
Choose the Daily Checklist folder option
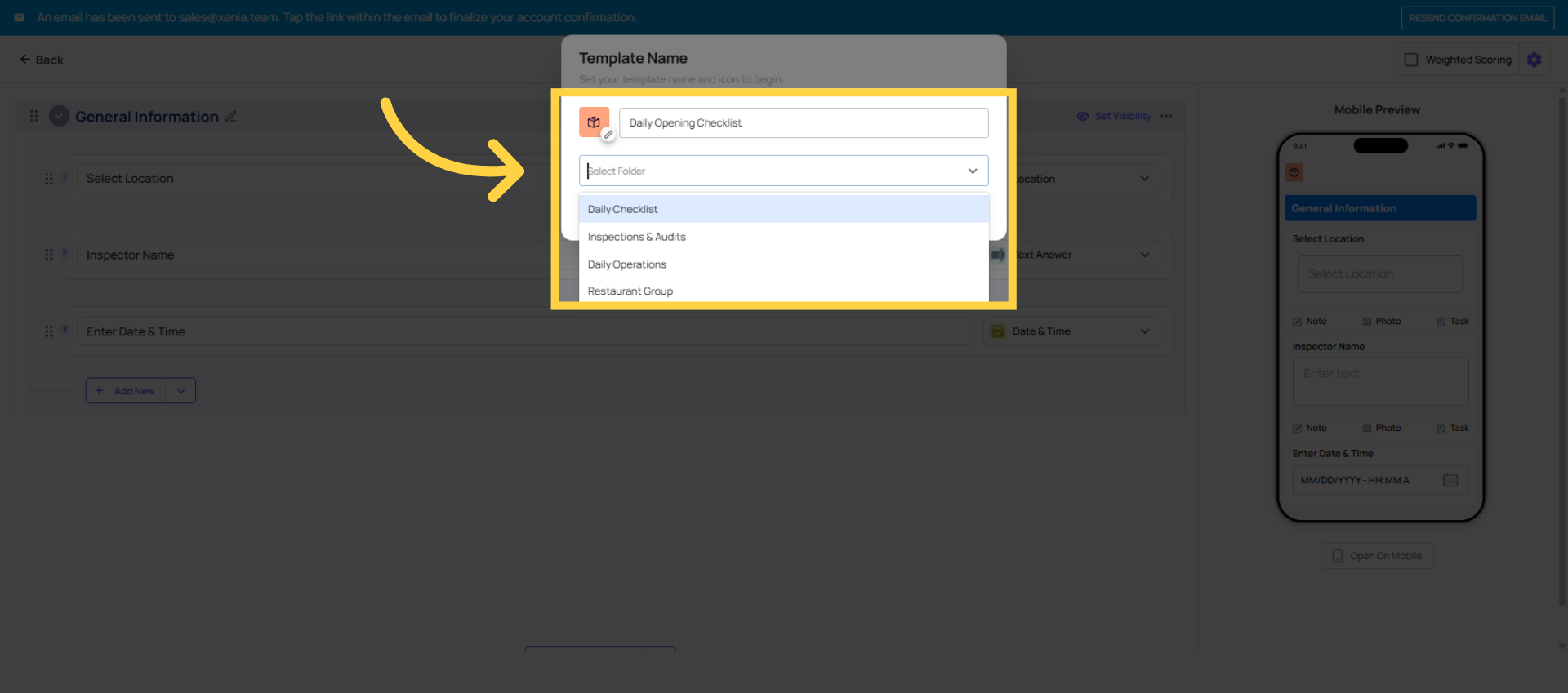[x=784, y=209]
